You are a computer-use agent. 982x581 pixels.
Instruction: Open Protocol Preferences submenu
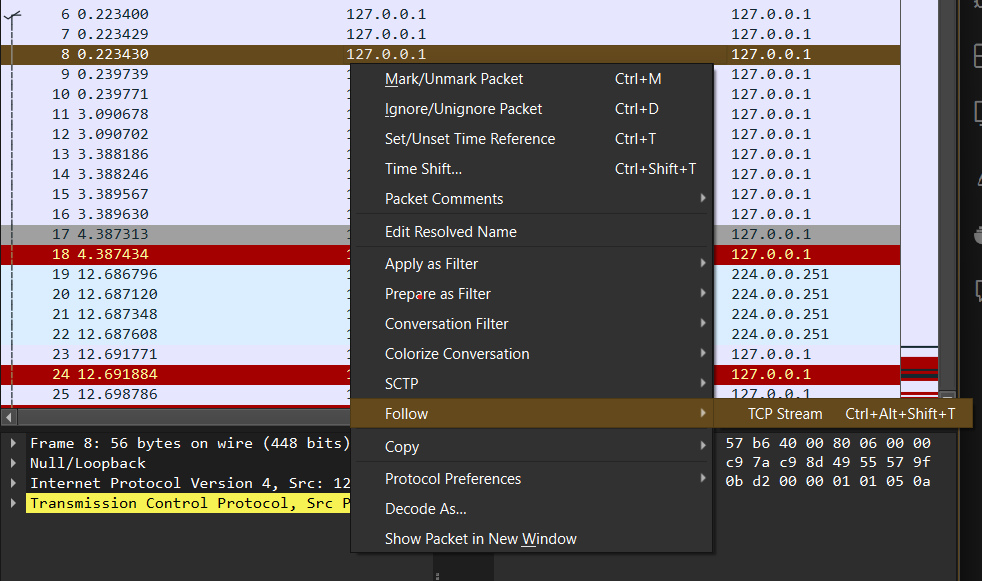coord(452,479)
